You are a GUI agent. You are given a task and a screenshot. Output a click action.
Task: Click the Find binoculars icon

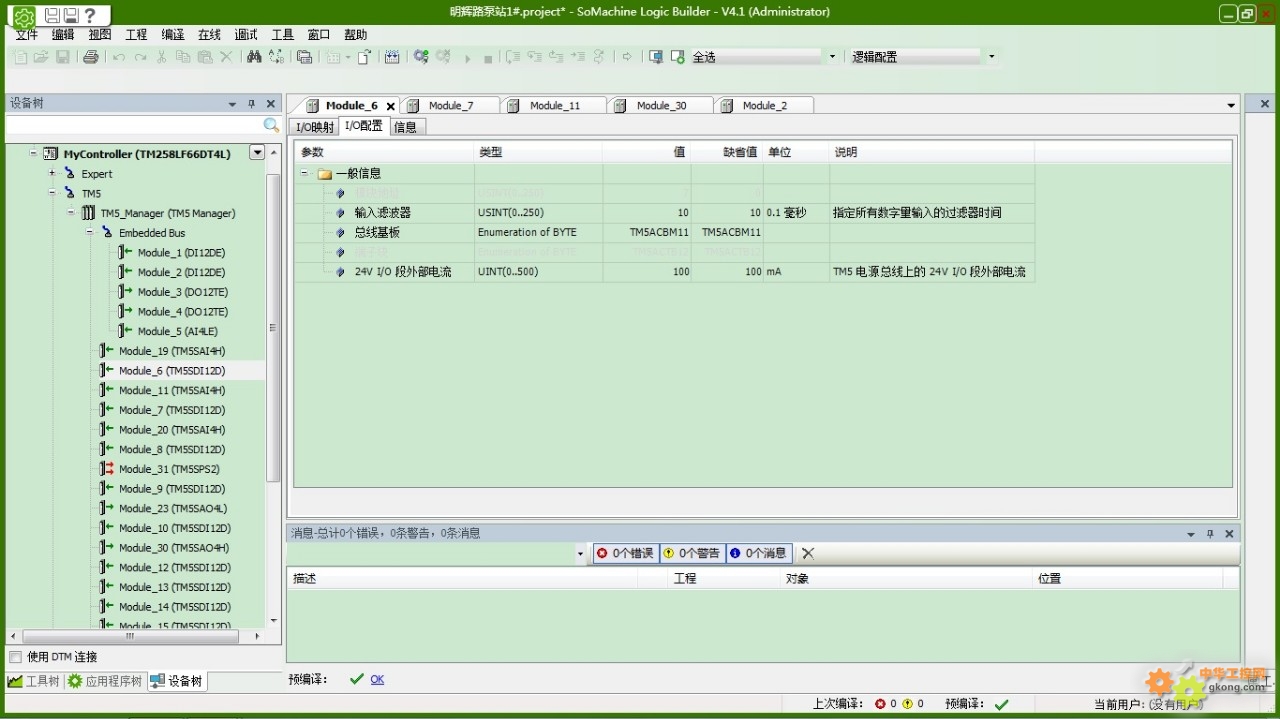[254, 57]
